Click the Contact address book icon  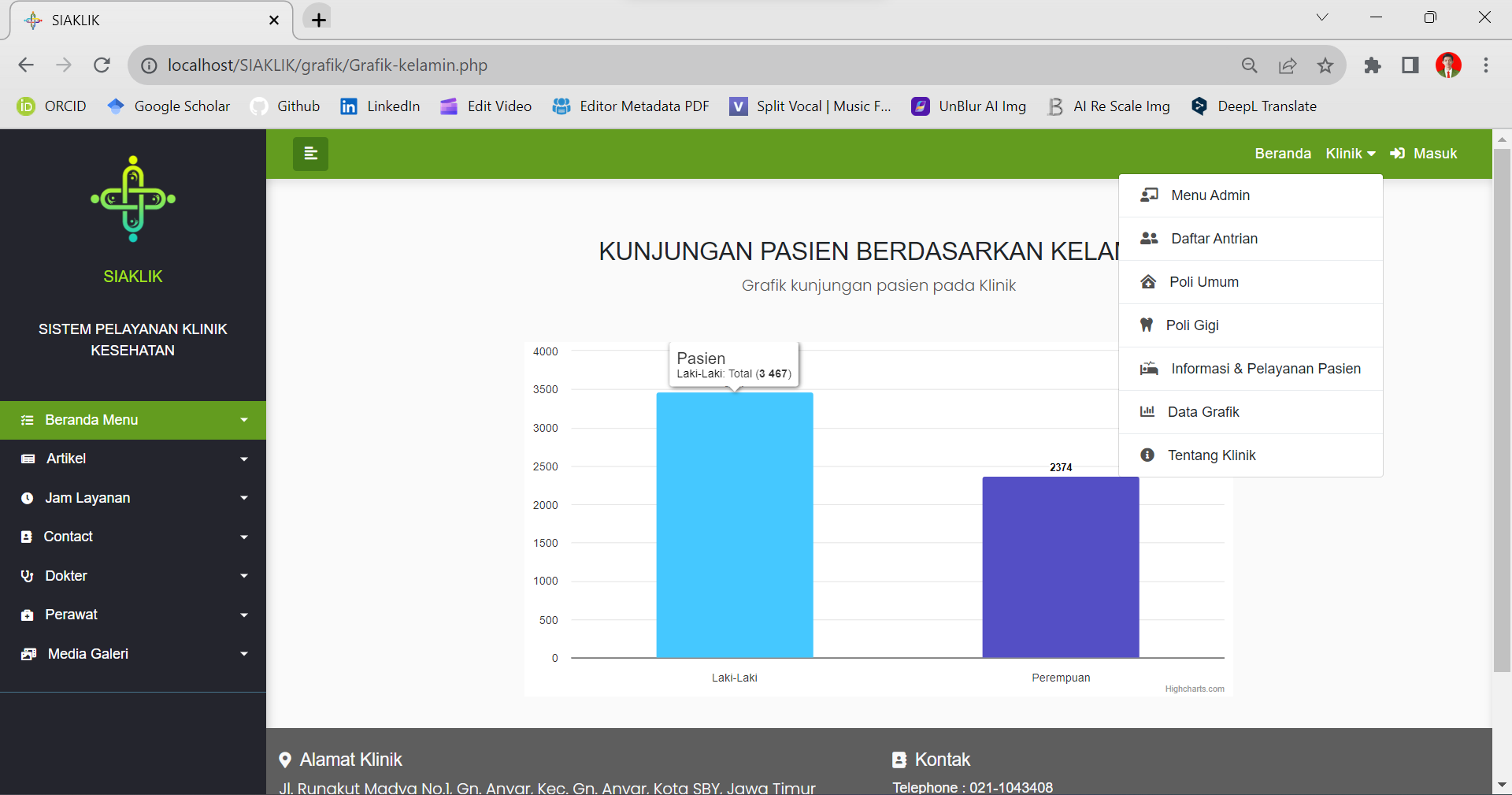pos(26,537)
